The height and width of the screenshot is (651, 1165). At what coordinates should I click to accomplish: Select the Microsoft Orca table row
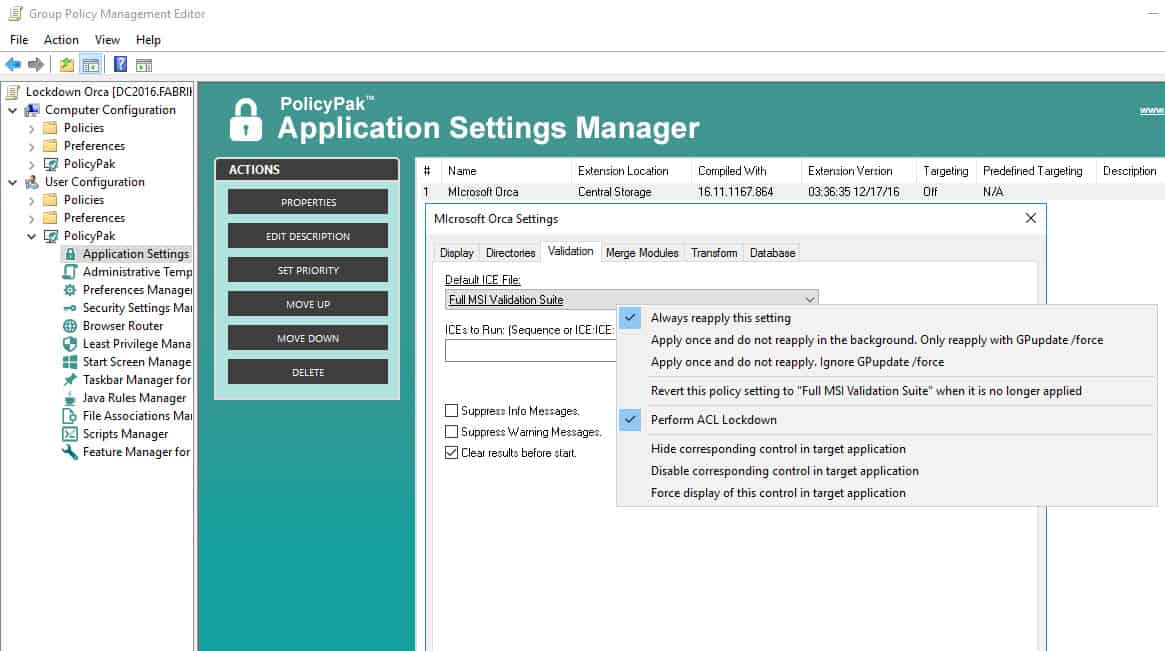click(x=789, y=192)
